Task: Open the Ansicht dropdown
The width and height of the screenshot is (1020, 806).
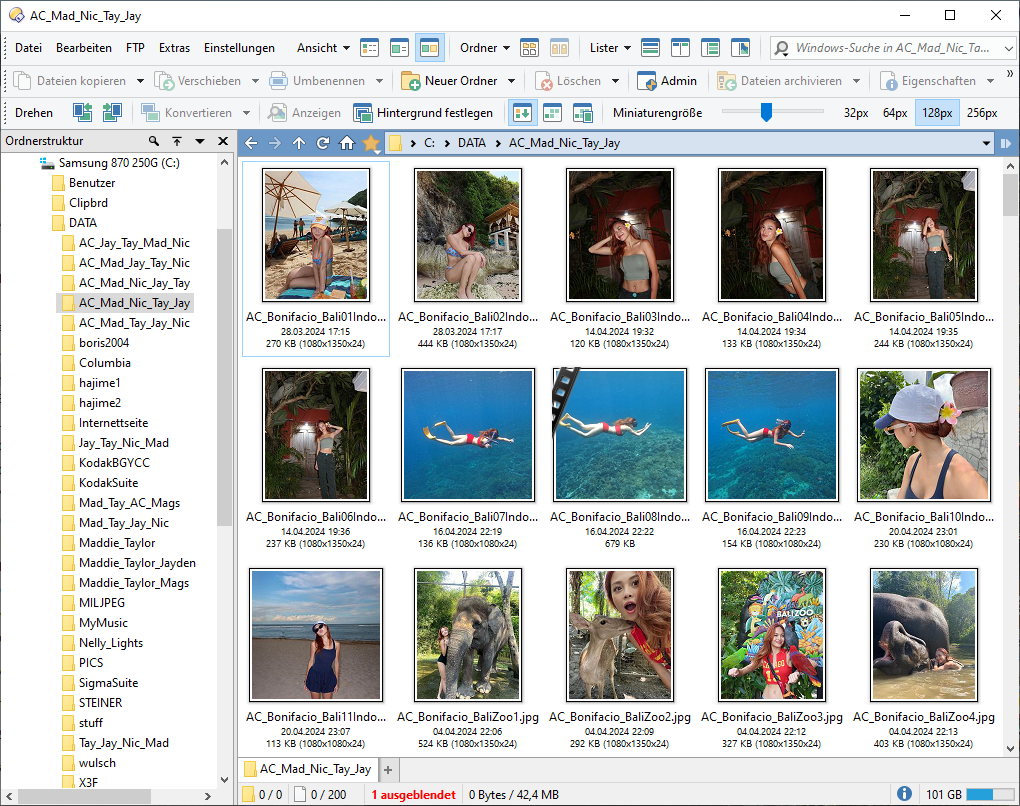Action: [x=323, y=48]
